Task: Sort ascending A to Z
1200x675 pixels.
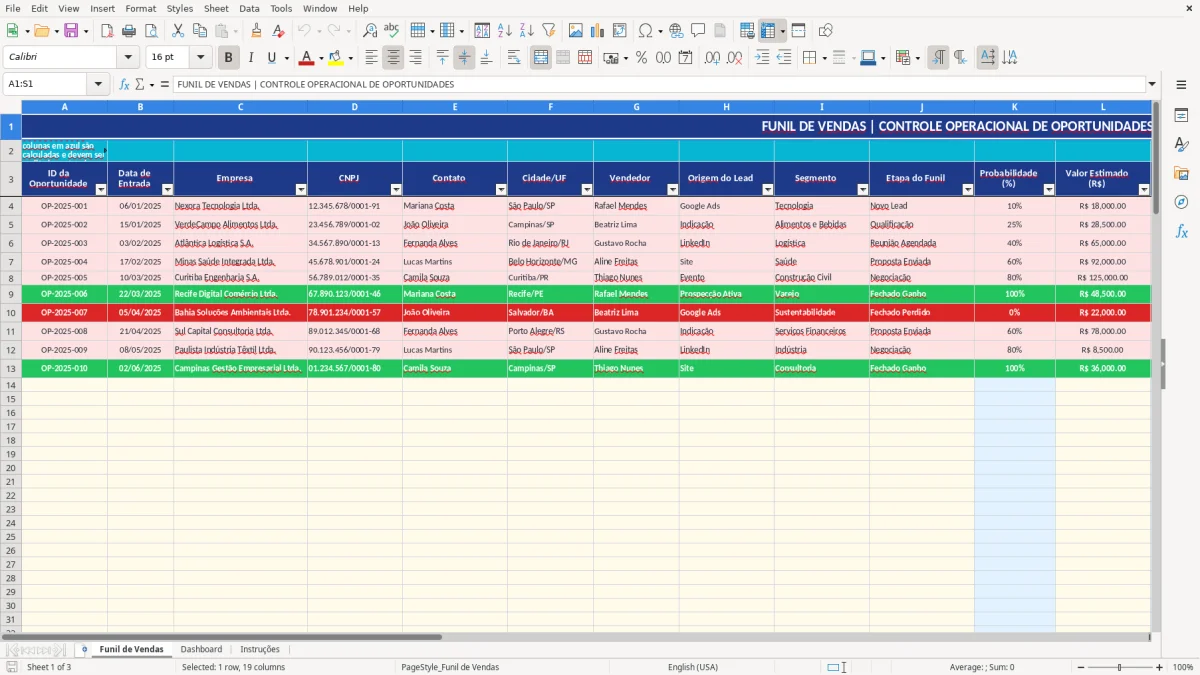Action: coord(504,31)
